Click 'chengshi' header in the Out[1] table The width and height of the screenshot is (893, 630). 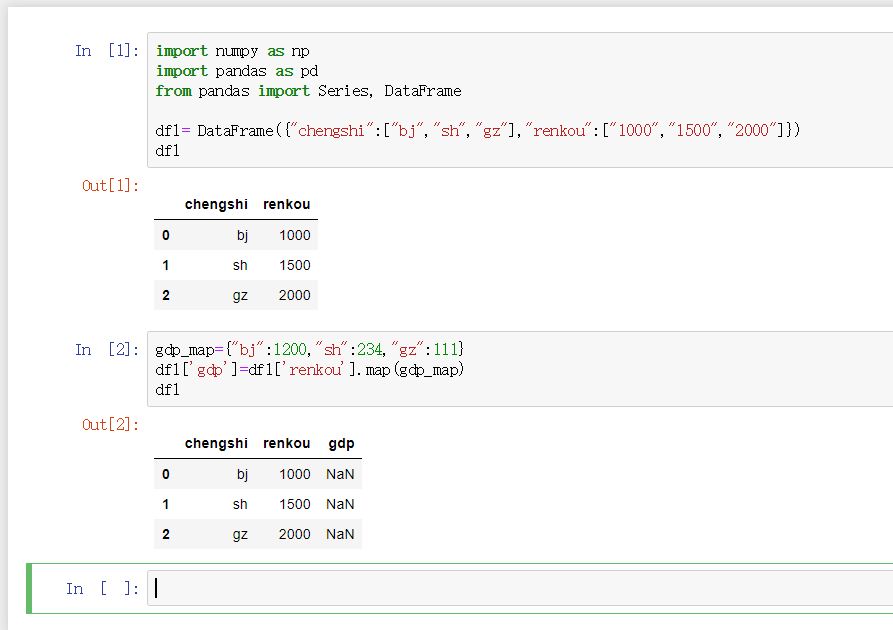[x=216, y=204]
